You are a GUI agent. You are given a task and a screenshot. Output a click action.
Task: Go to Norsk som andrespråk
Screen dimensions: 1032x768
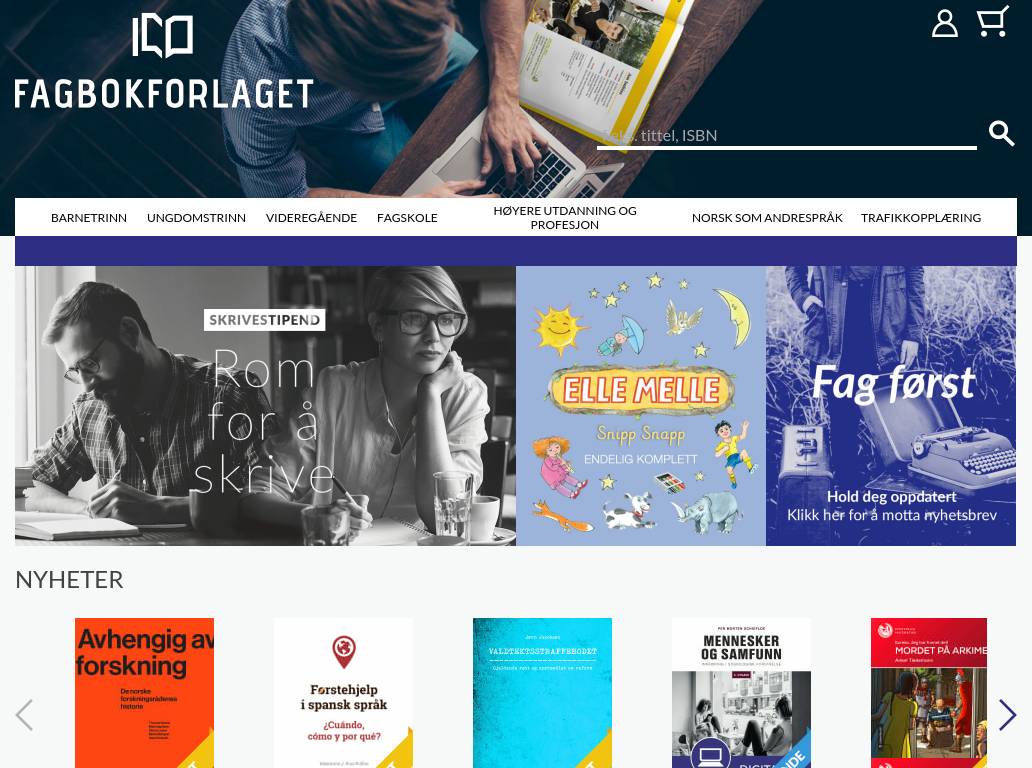[767, 218]
